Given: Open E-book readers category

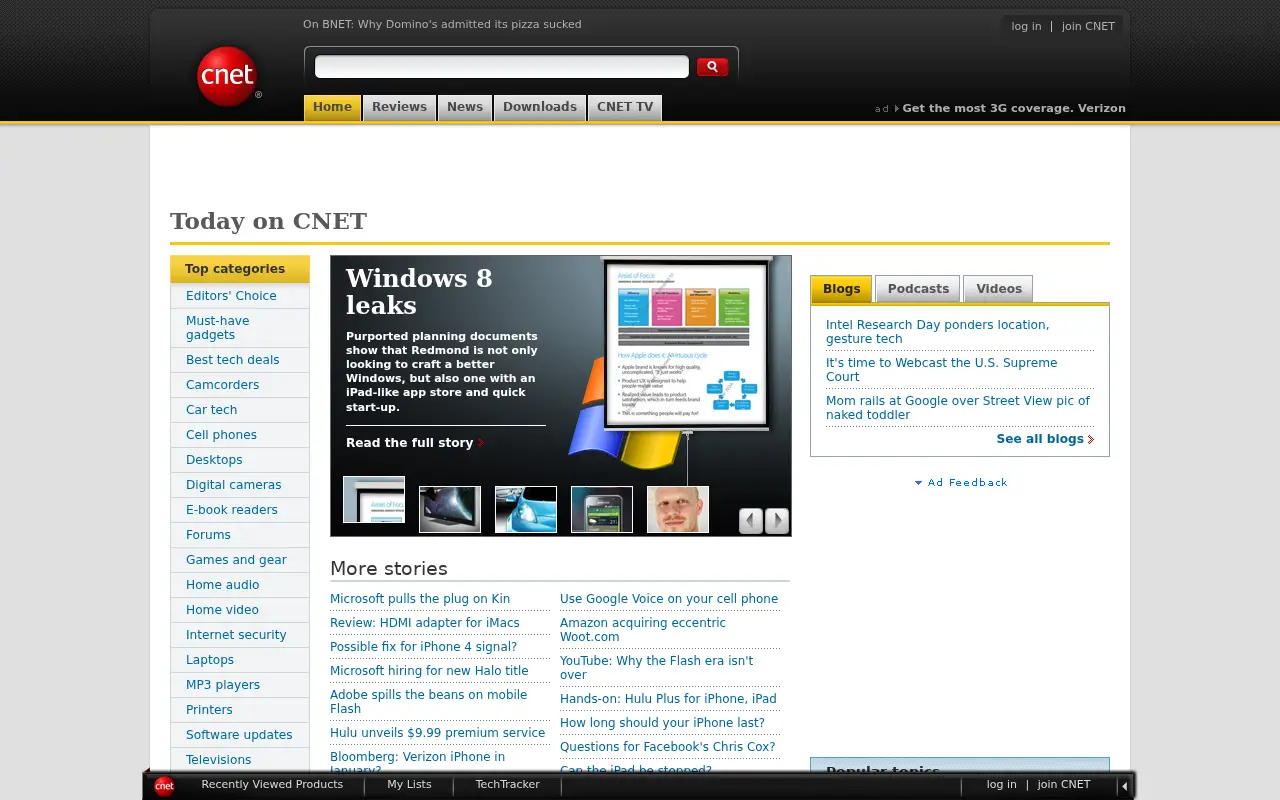Looking at the screenshot, I should [232, 510].
